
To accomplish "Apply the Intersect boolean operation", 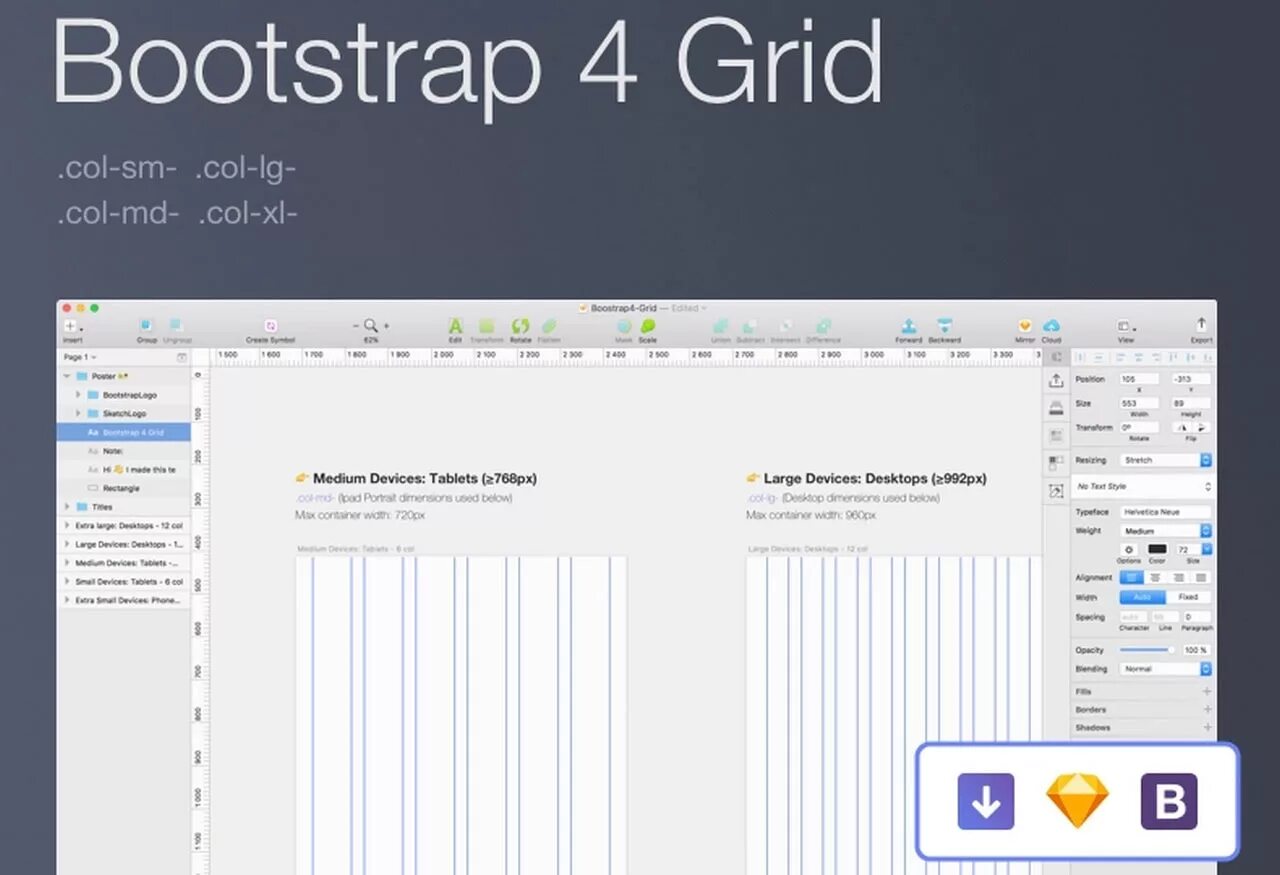I will [786, 326].
